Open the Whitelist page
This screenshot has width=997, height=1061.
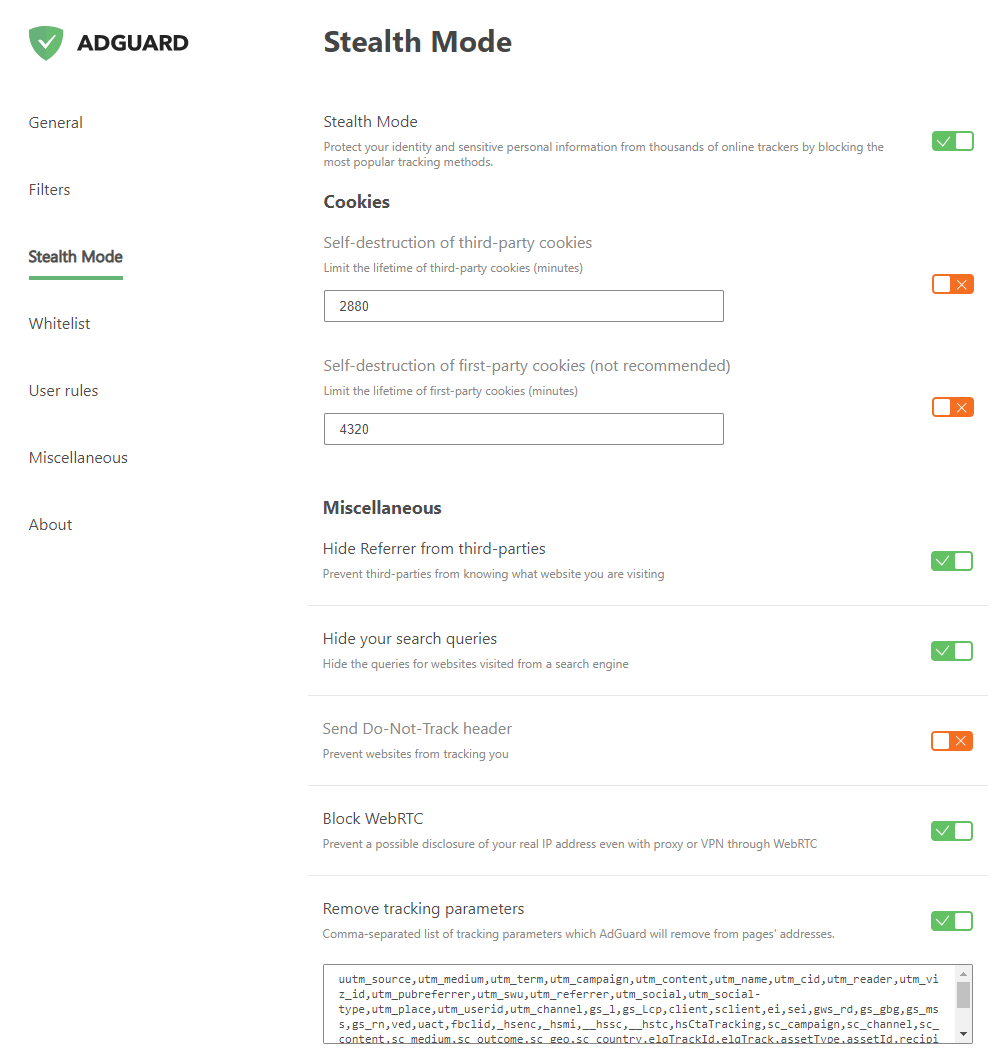pyautogui.click(x=60, y=324)
